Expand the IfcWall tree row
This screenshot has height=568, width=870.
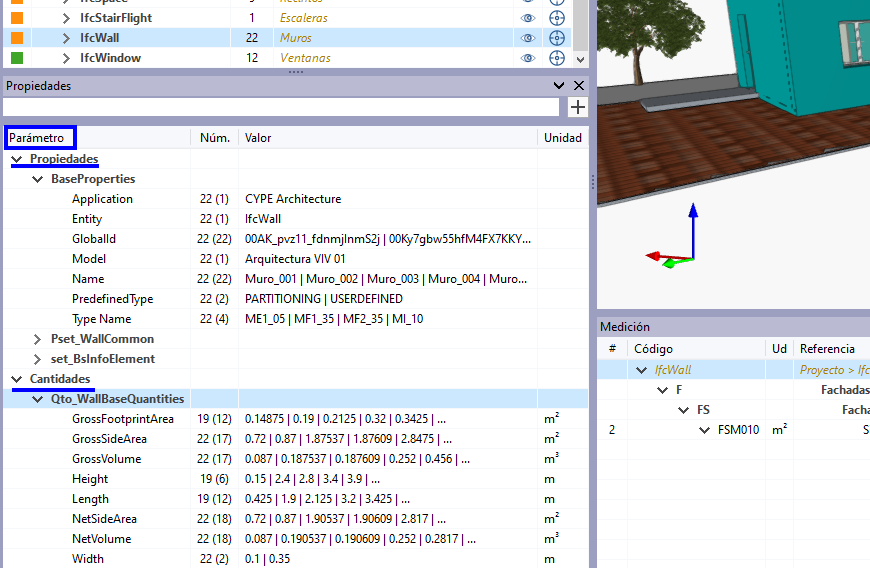coord(66,38)
